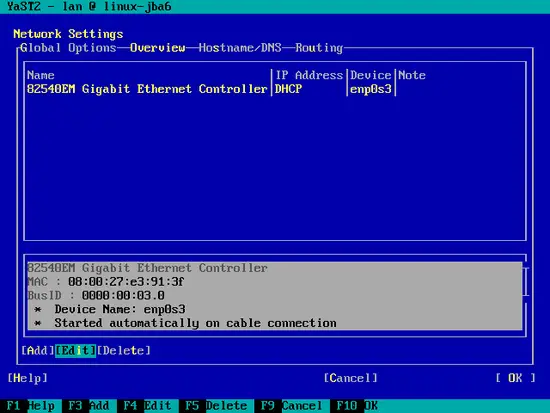Click BusID value 0000:00:03.0
The width and height of the screenshot is (550, 413).
[123, 295]
